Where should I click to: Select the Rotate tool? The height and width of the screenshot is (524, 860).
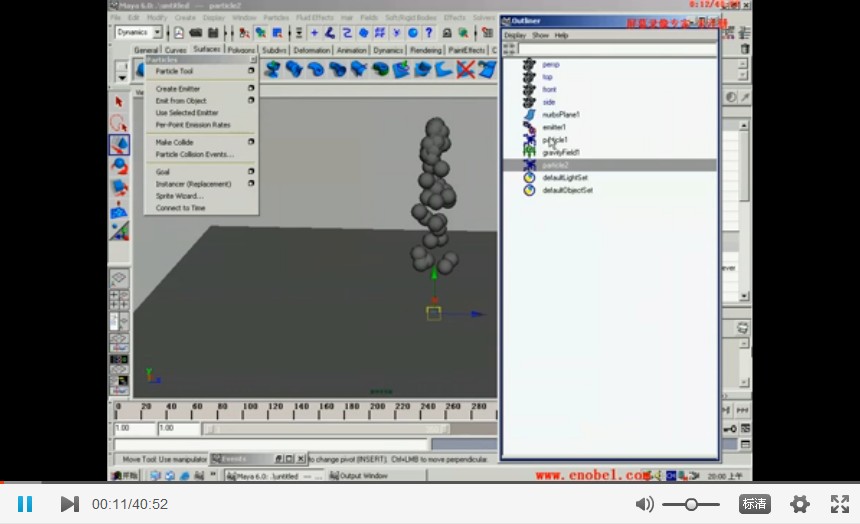click(119, 166)
